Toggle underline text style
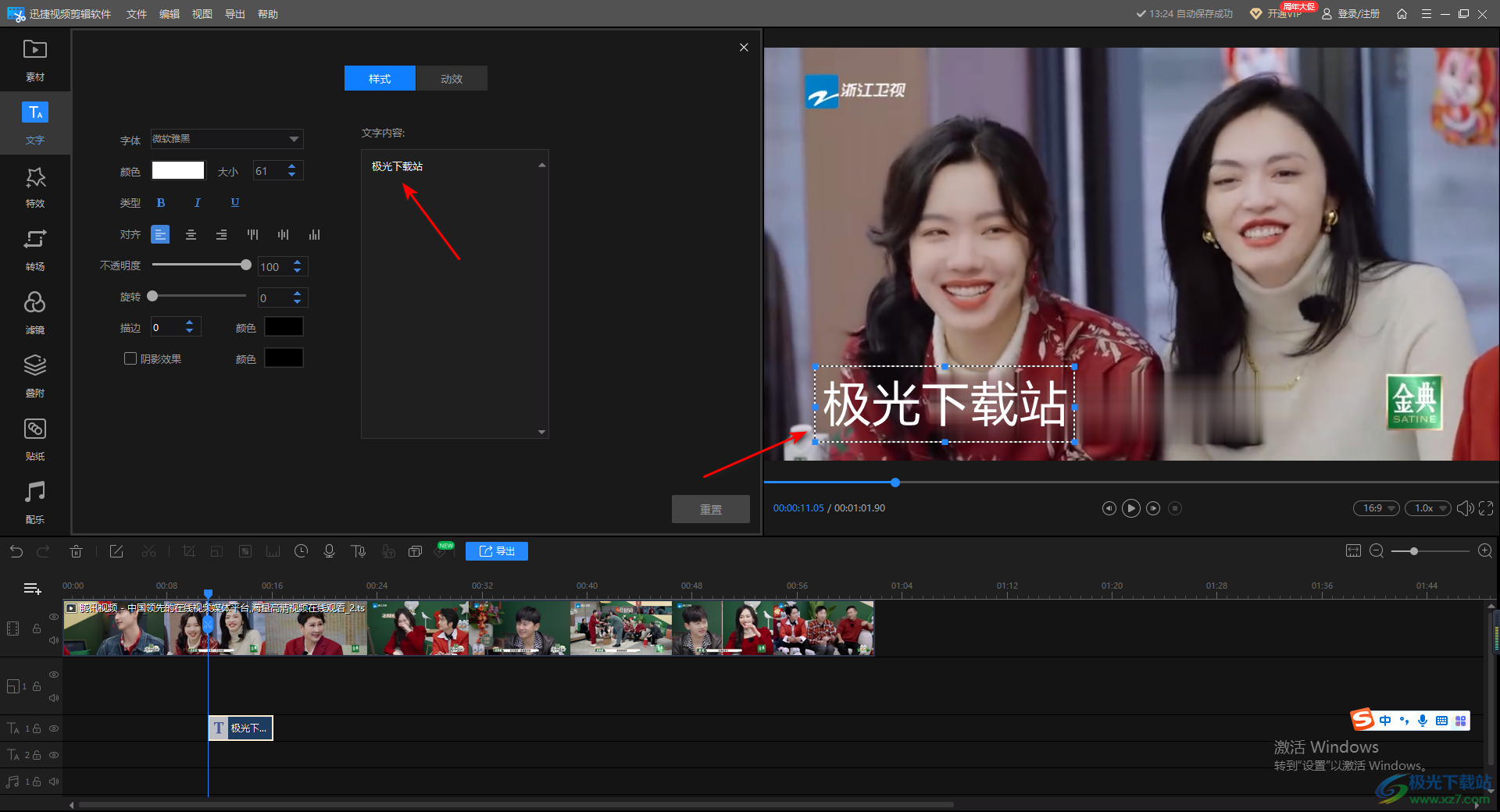This screenshot has height=812, width=1500. tap(235, 203)
